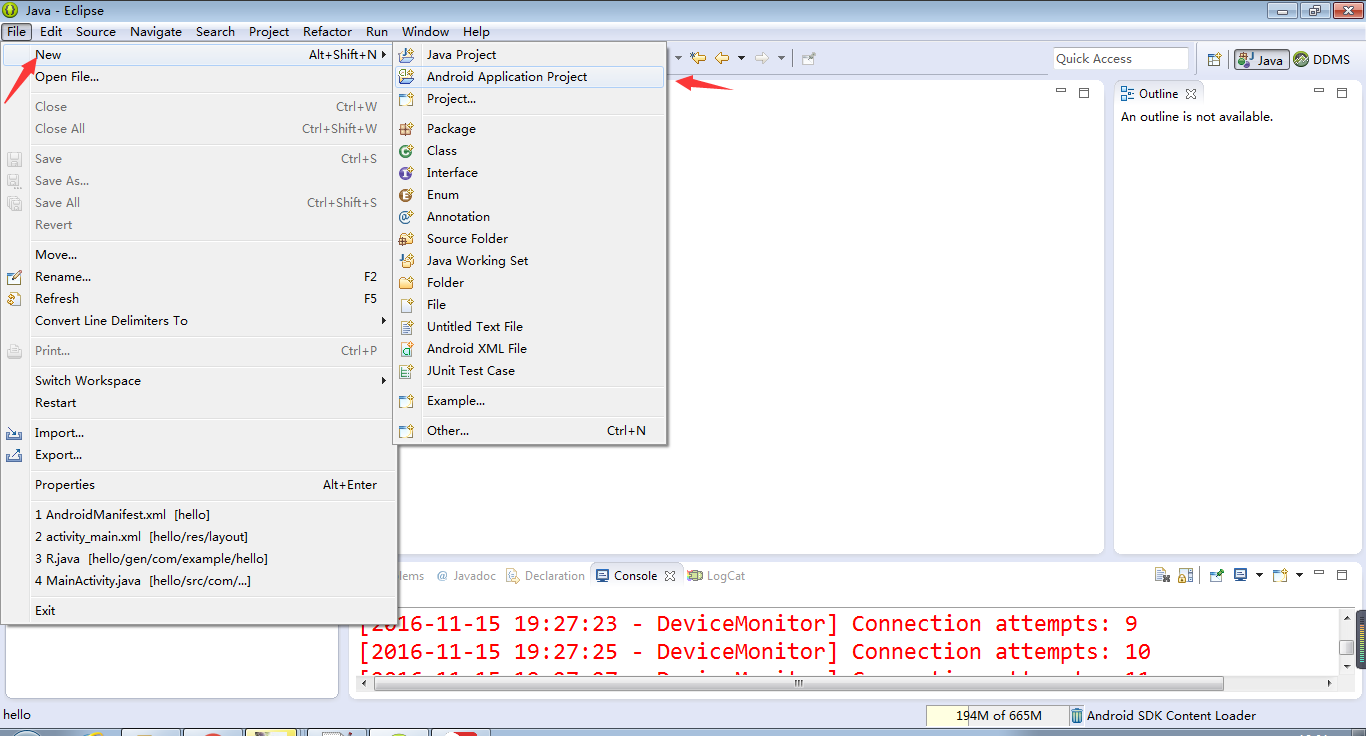Open the Example... wizard
Image resolution: width=1366 pixels, height=736 pixels.
click(530, 401)
